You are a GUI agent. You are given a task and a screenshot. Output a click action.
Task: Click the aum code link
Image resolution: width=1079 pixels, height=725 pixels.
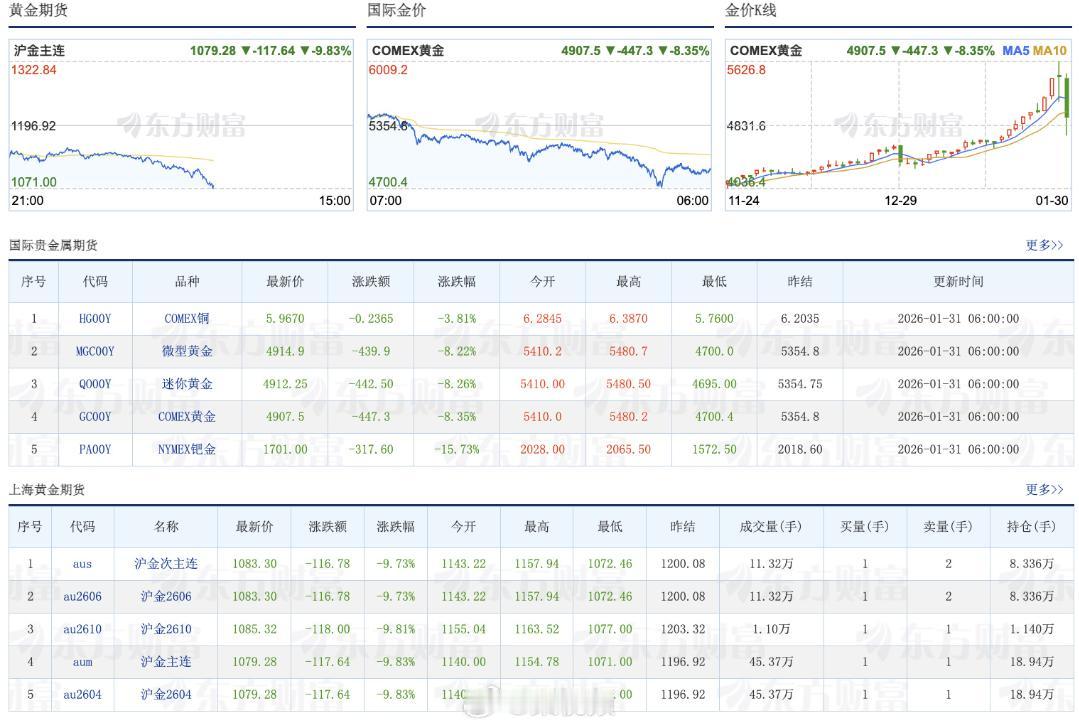point(82,662)
